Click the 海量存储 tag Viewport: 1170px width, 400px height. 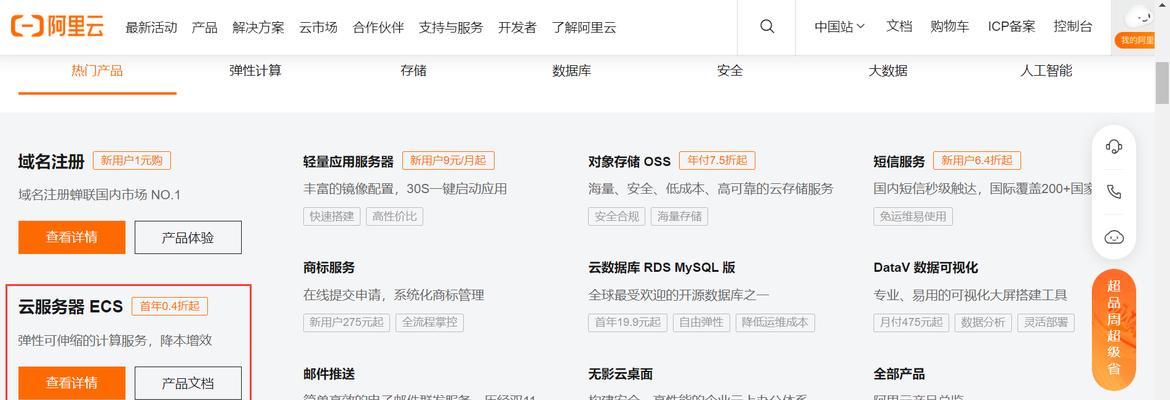tap(679, 216)
